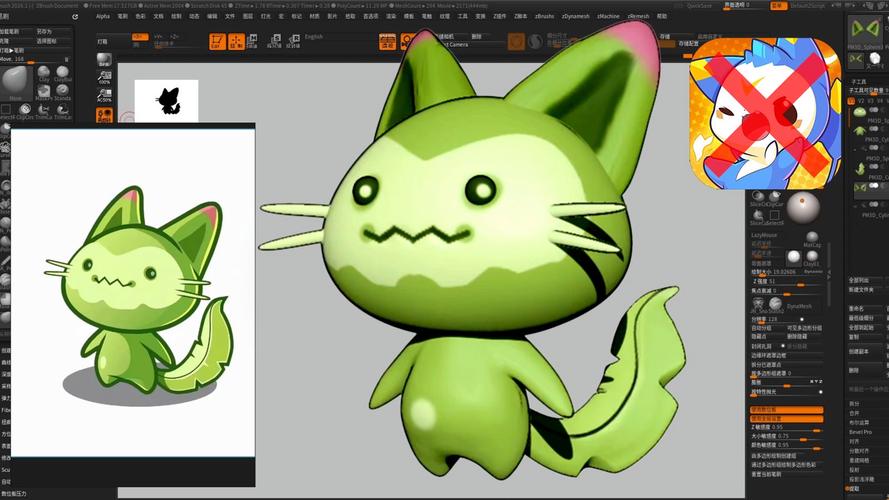Pick the Clay brush
The height and width of the screenshot is (500, 889).
tap(44, 74)
